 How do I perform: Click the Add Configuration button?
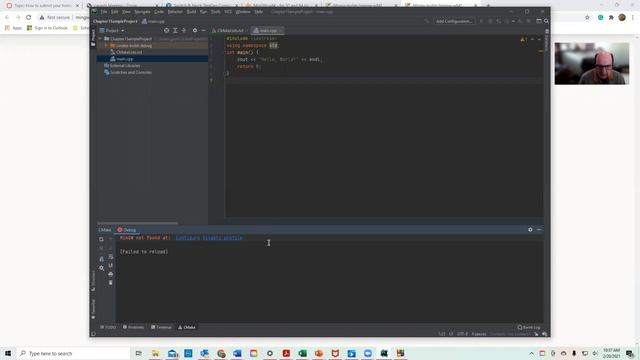pos(453,21)
